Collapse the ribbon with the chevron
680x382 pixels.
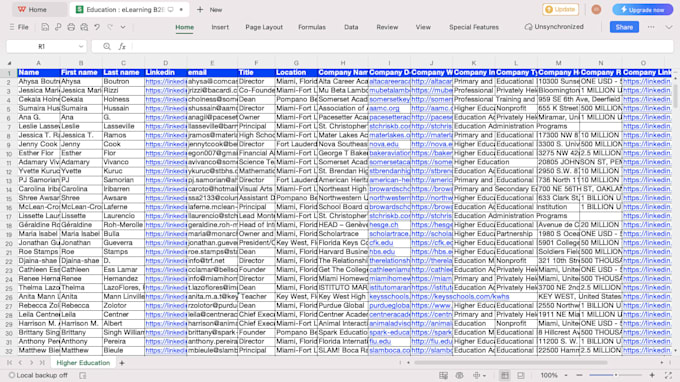668,27
